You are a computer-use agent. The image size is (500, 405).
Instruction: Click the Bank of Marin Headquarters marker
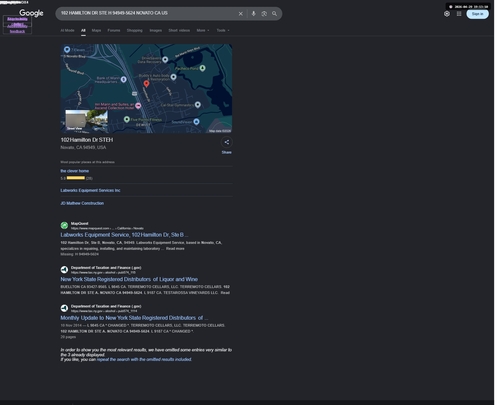coord(124,79)
